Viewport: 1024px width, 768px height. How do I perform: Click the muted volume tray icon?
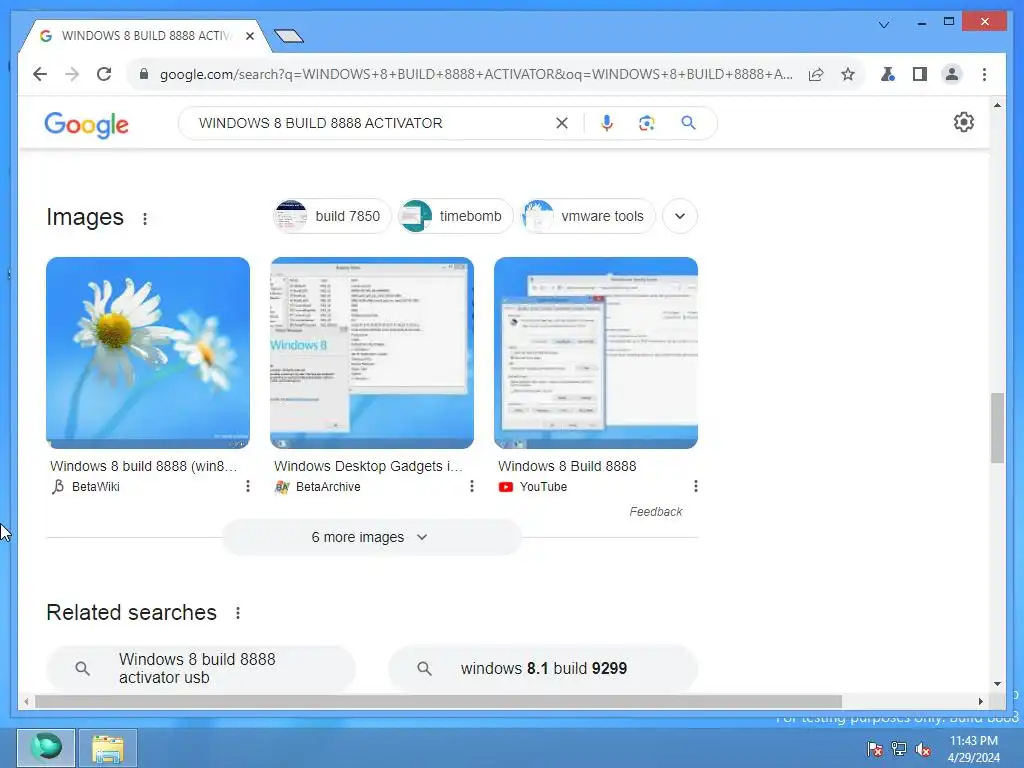tap(923, 749)
